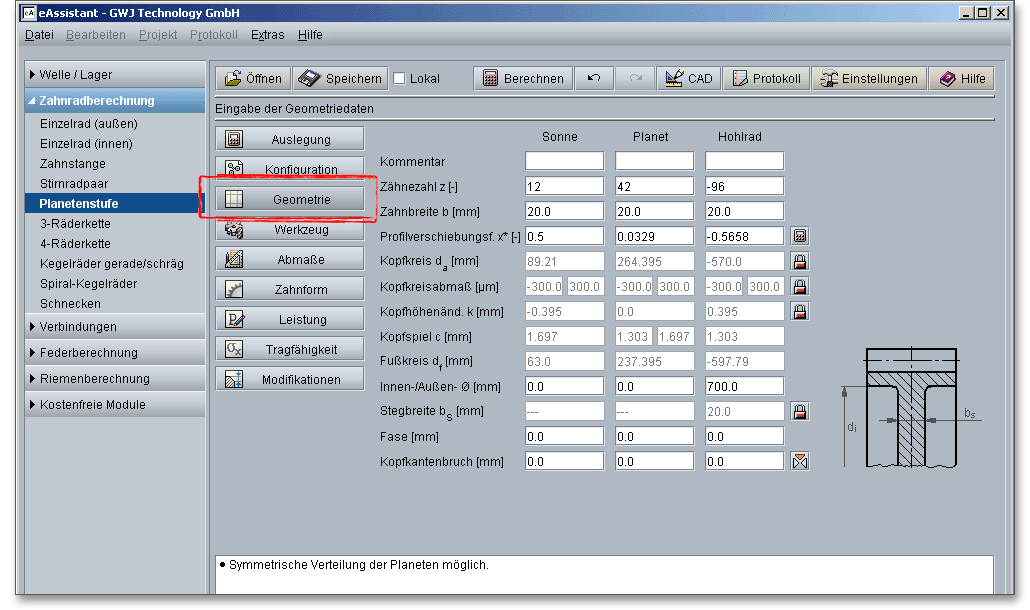Toggle the lock for Kopfhöhenänderung k
Viewport: 1030px width, 610px height.
click(799, 311)
